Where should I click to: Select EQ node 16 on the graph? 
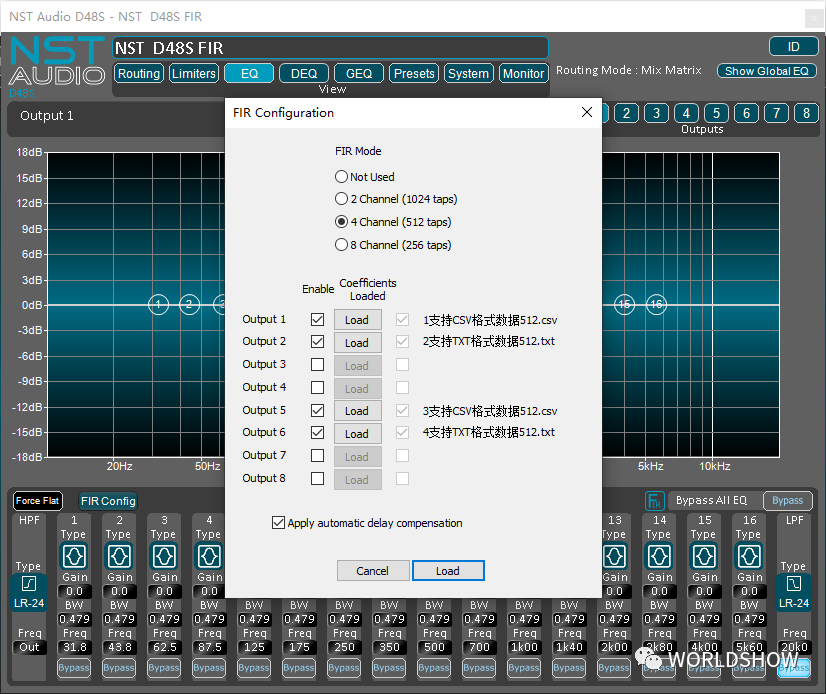[656, 304]
